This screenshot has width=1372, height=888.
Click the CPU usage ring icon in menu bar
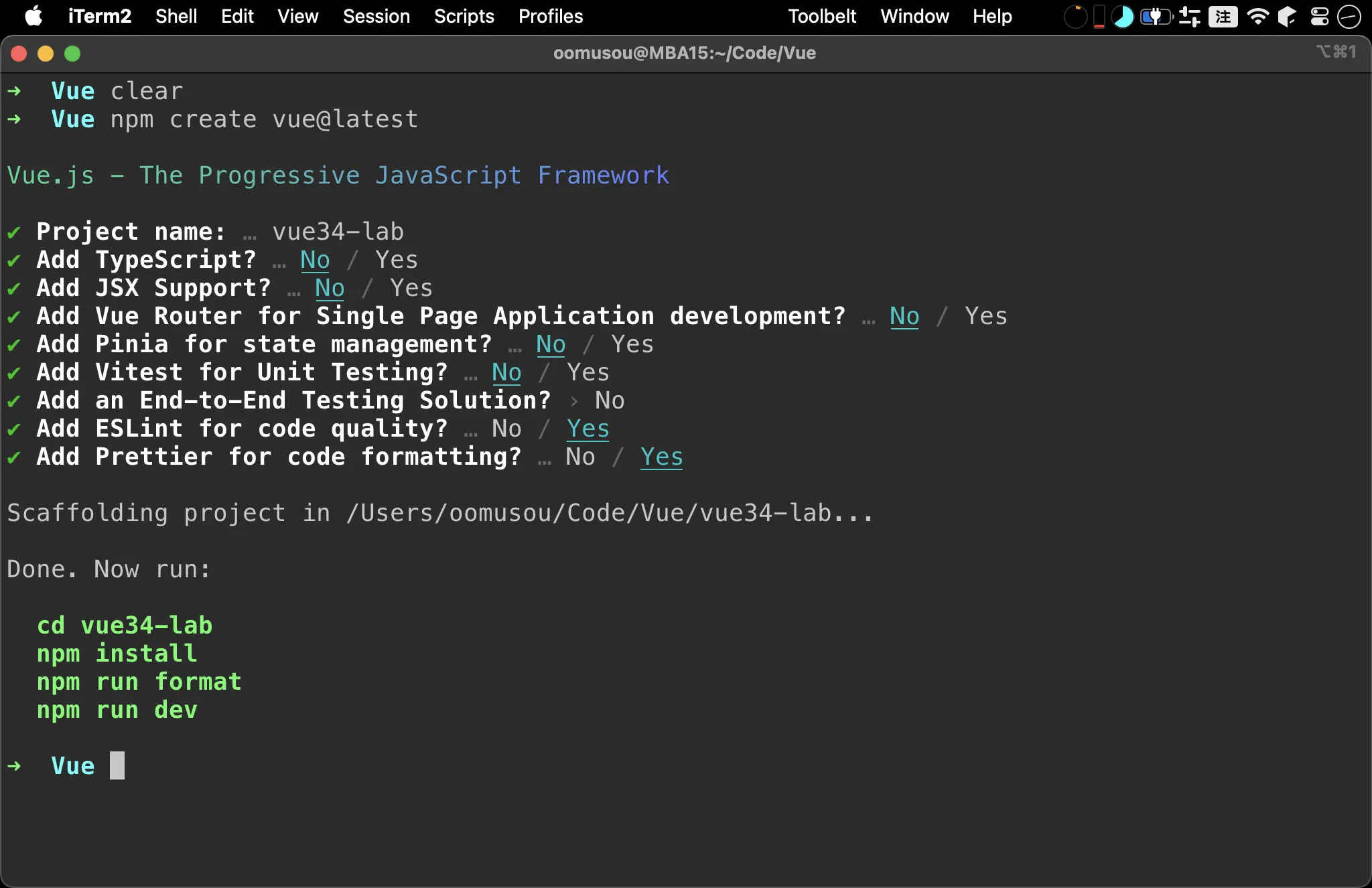click(x=1075, y=16)
